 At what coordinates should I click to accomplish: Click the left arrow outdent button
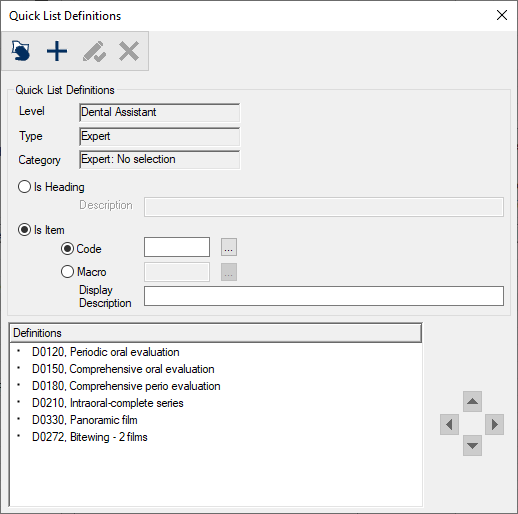point(449,425)
